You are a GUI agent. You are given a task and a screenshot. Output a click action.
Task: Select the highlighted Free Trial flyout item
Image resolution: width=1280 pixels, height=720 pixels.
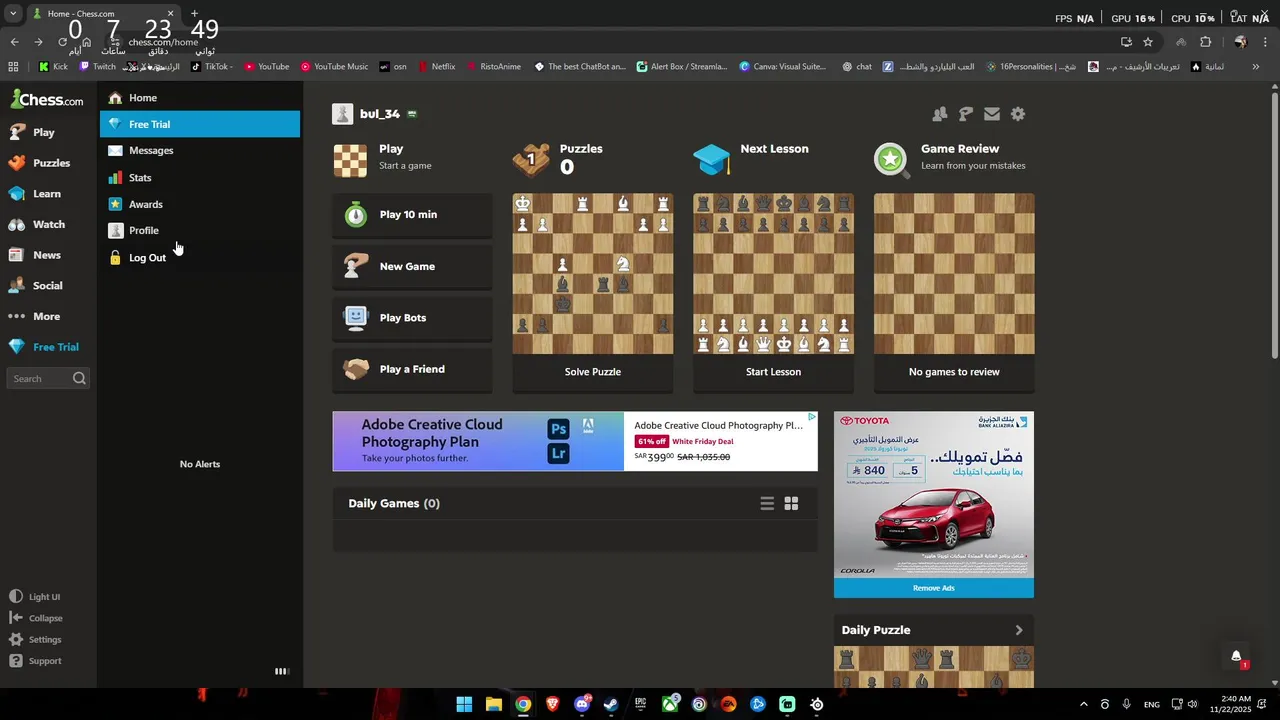click(x=200, y=124)
